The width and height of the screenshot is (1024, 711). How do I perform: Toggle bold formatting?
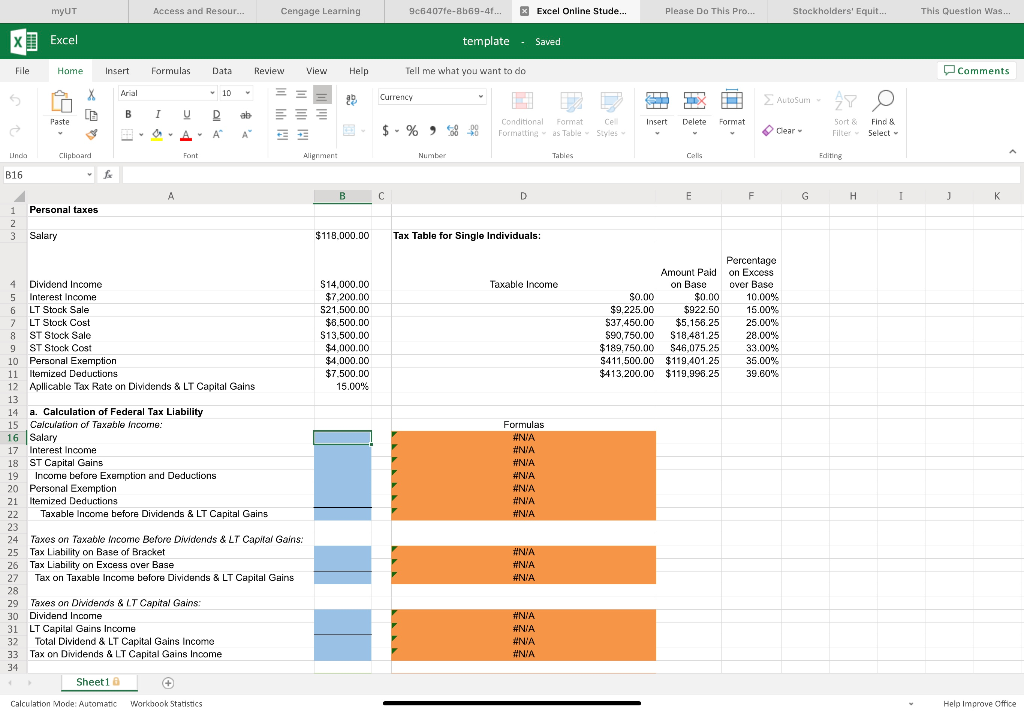point(129,114)
